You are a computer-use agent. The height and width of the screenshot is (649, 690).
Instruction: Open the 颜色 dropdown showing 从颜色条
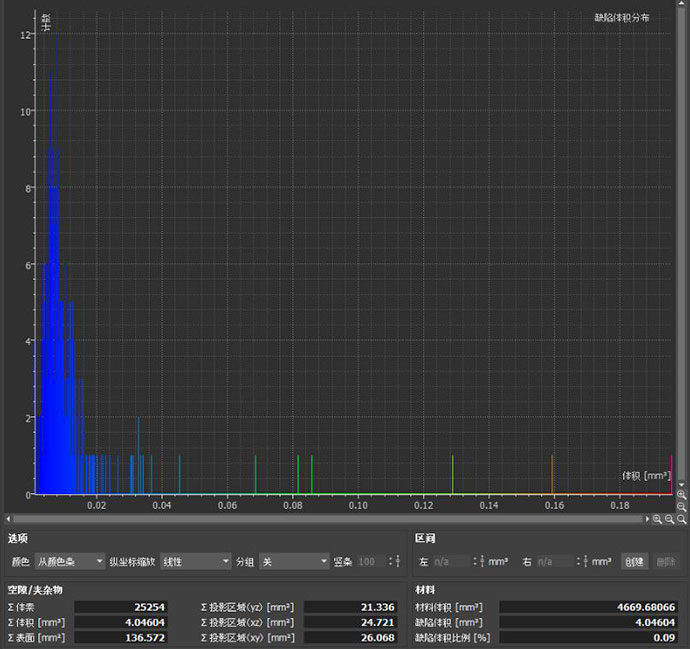70,562
